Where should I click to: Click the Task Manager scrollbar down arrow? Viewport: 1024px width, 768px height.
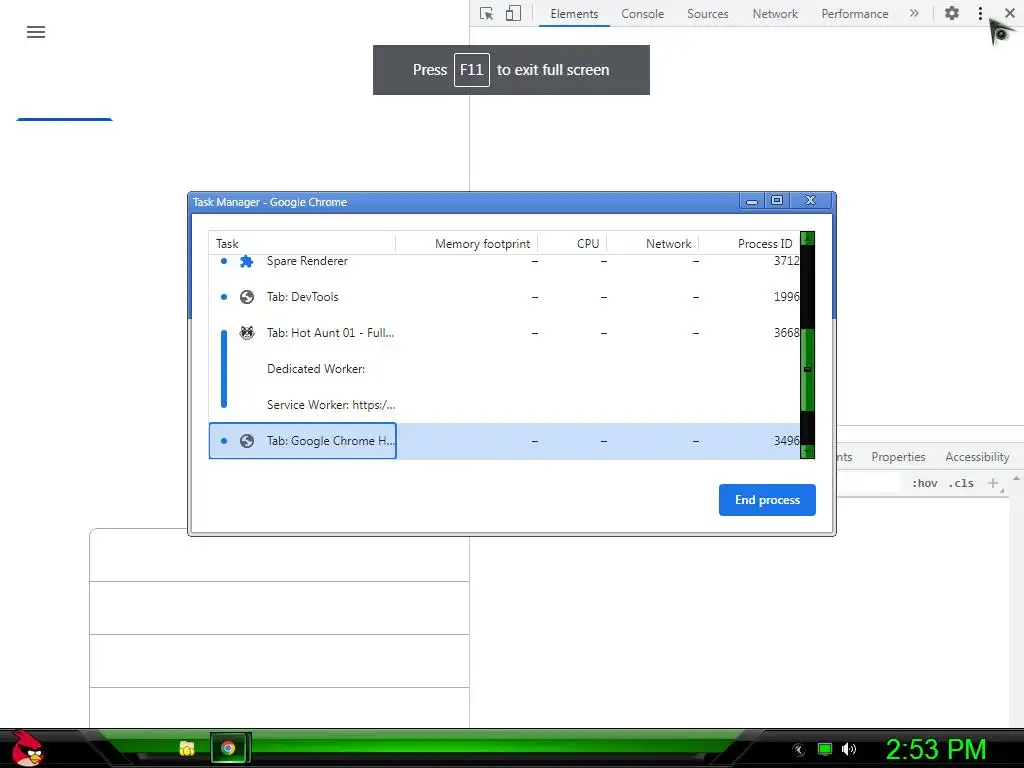pos(807,451)
